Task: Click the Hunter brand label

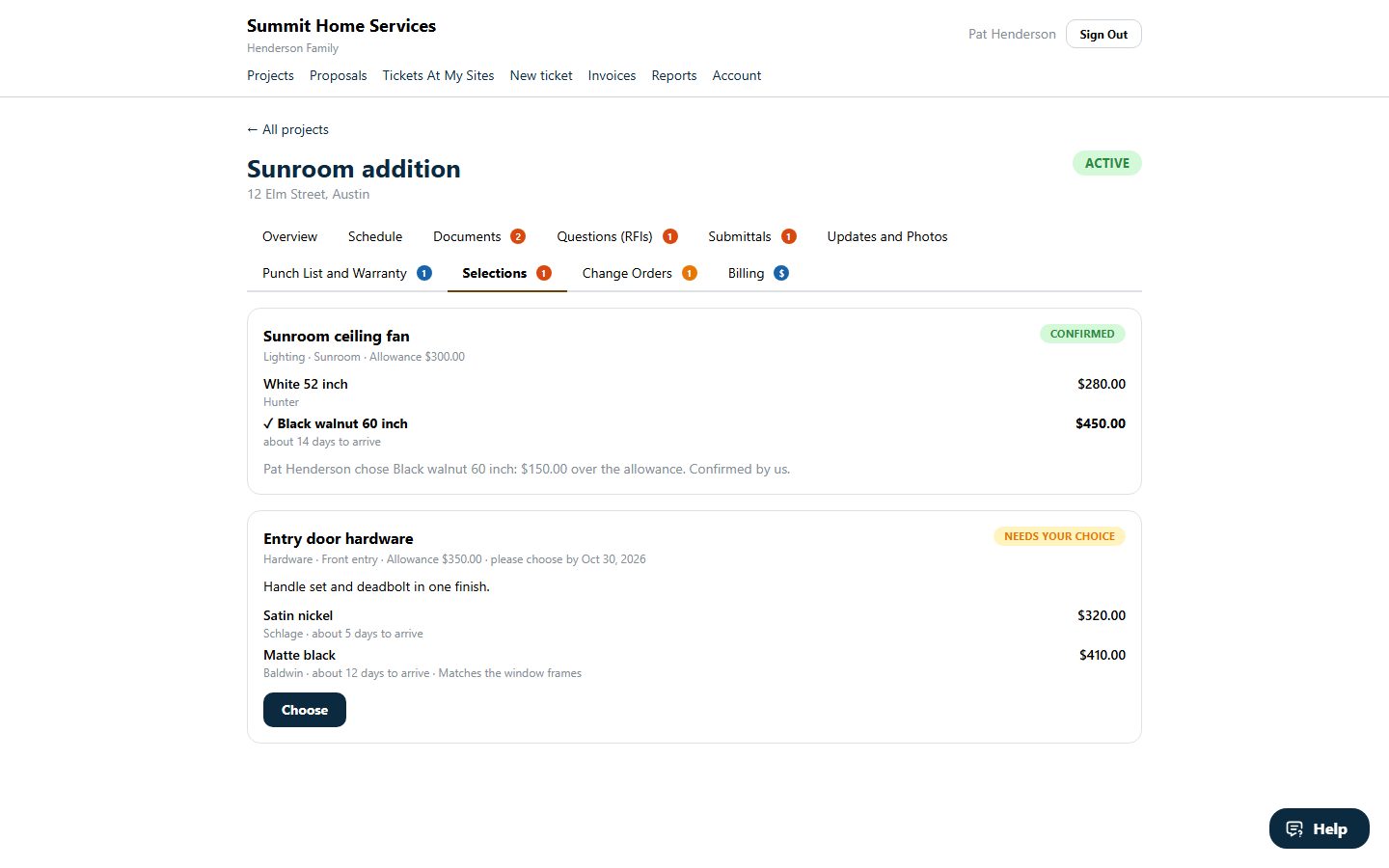Action: tap(281, 402)
